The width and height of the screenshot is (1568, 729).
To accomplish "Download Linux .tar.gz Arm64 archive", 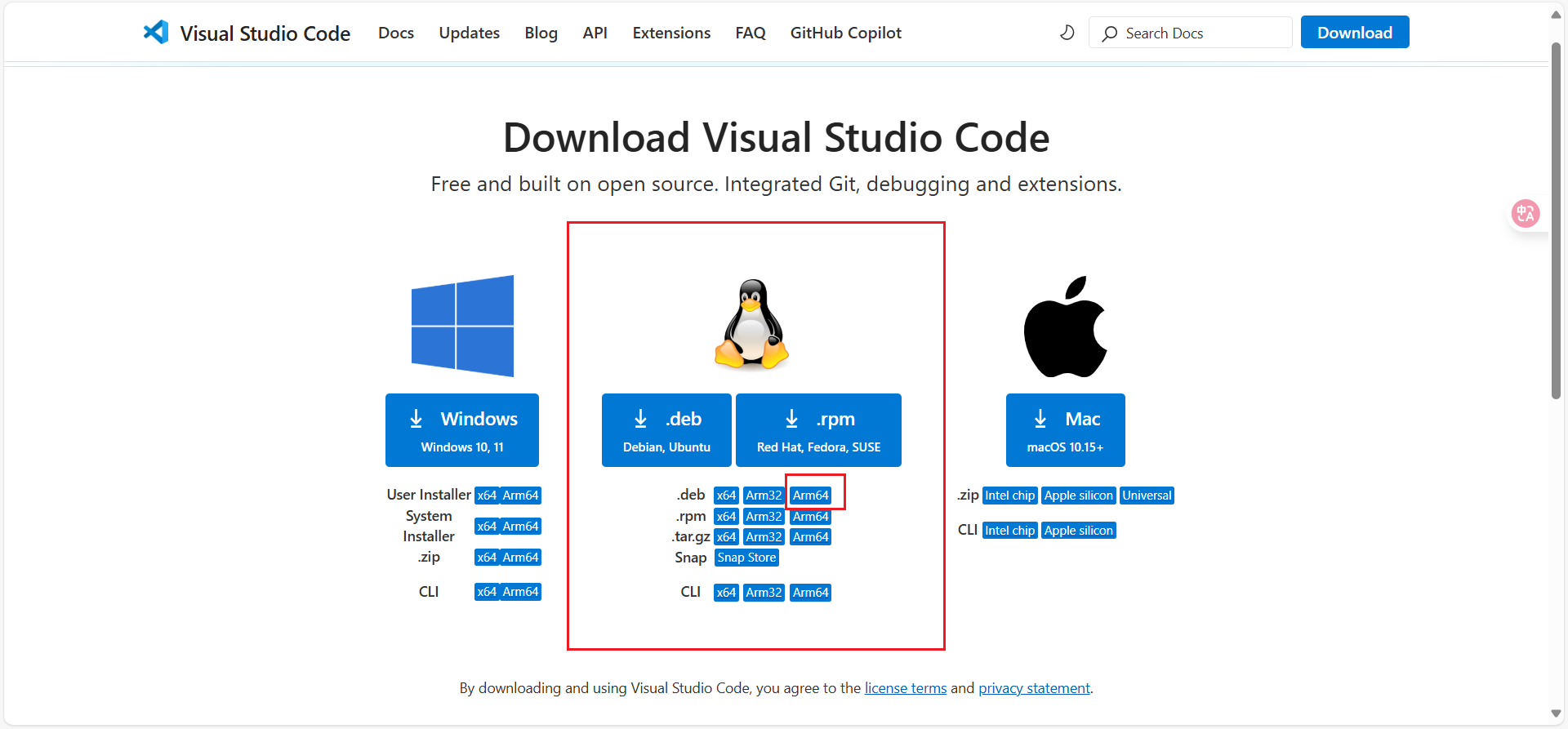I will tap(811, 537).
